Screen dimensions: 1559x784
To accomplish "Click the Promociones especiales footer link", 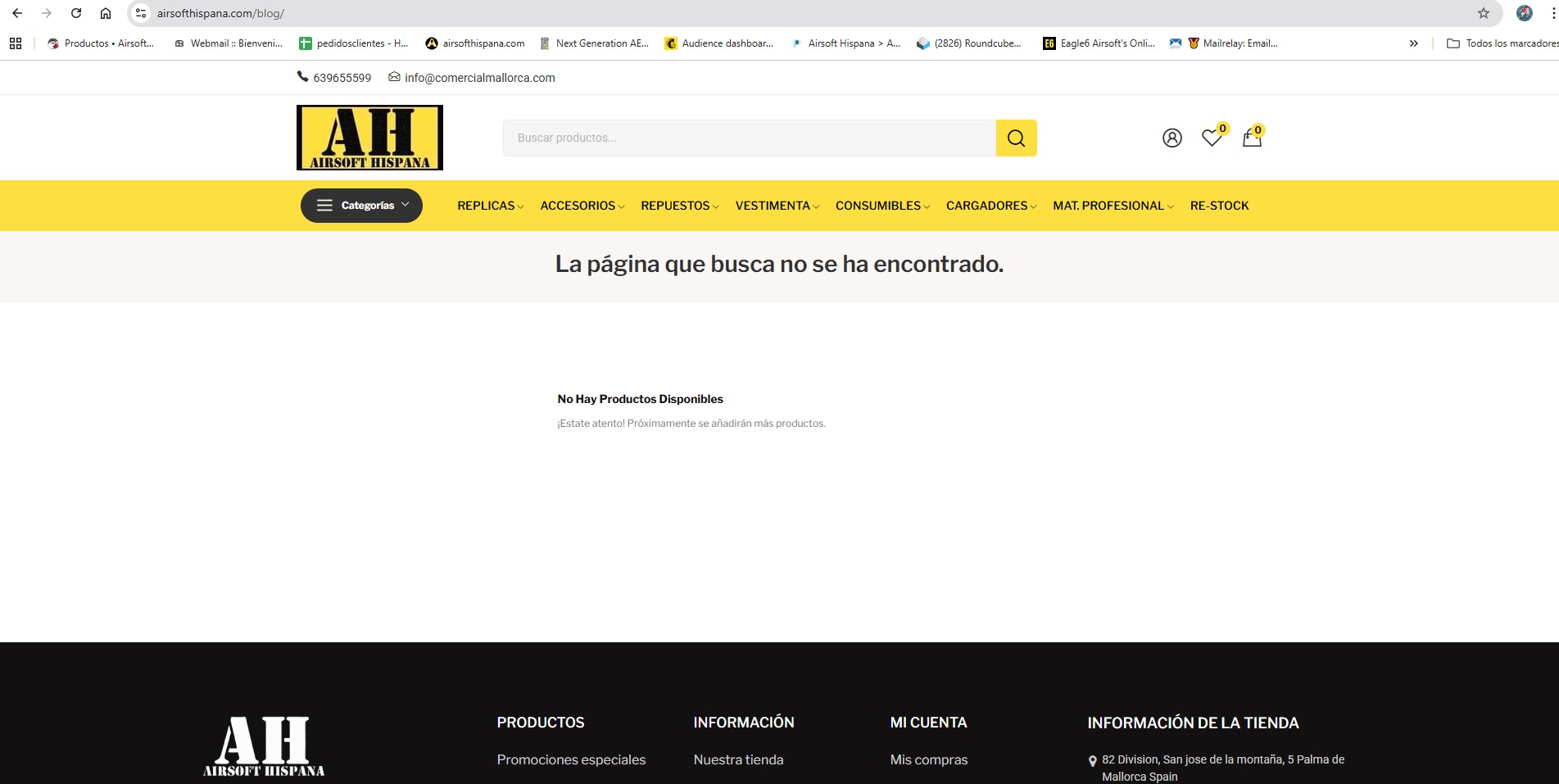I will coord(571,759).
